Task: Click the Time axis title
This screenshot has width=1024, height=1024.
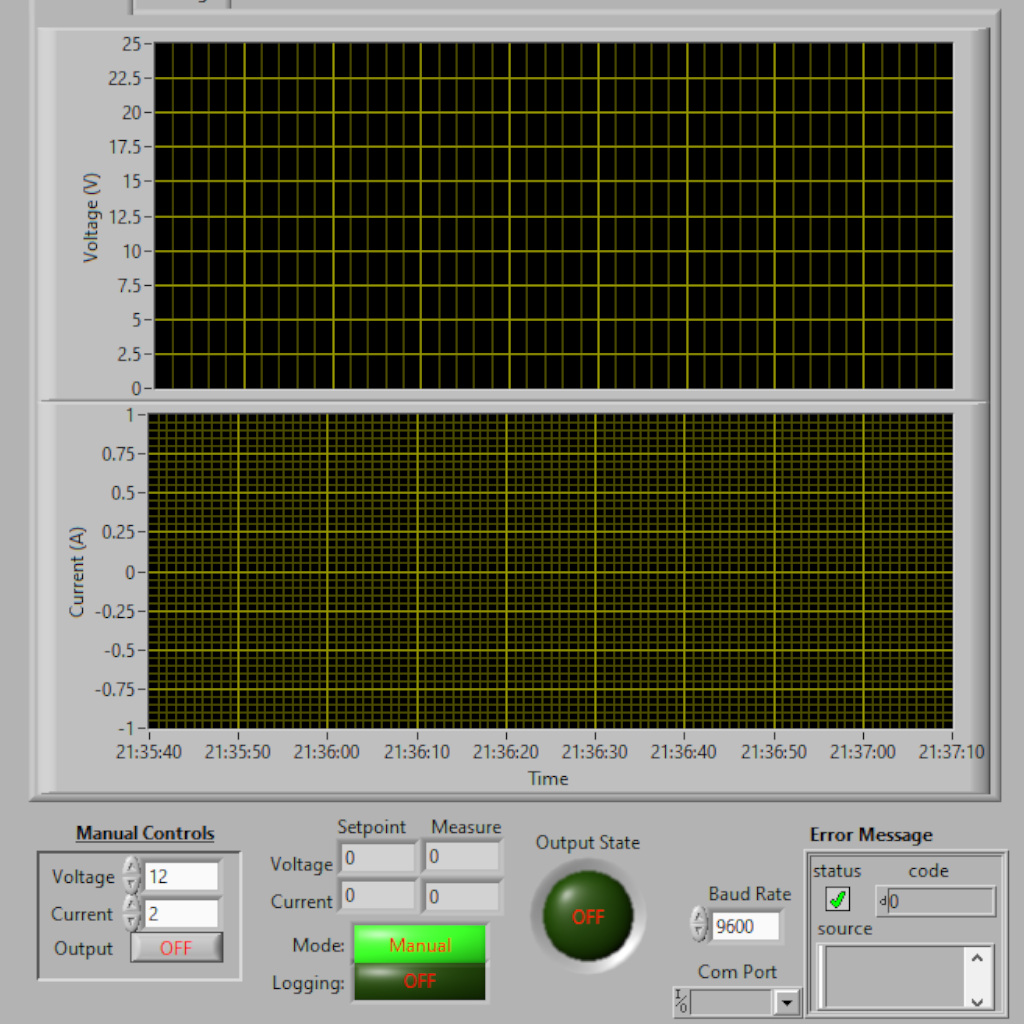Action: [548, 778]
